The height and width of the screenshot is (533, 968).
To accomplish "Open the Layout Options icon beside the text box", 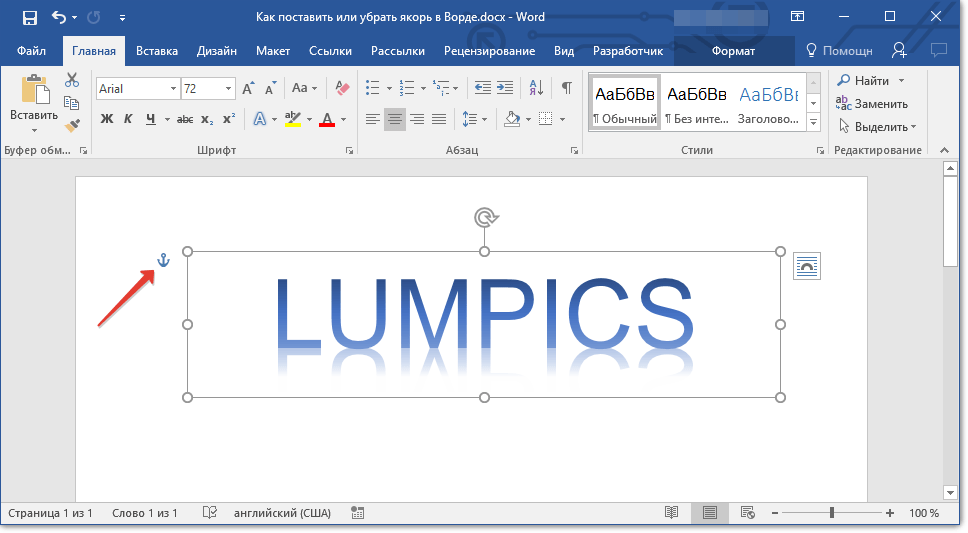I will point(806,266).
